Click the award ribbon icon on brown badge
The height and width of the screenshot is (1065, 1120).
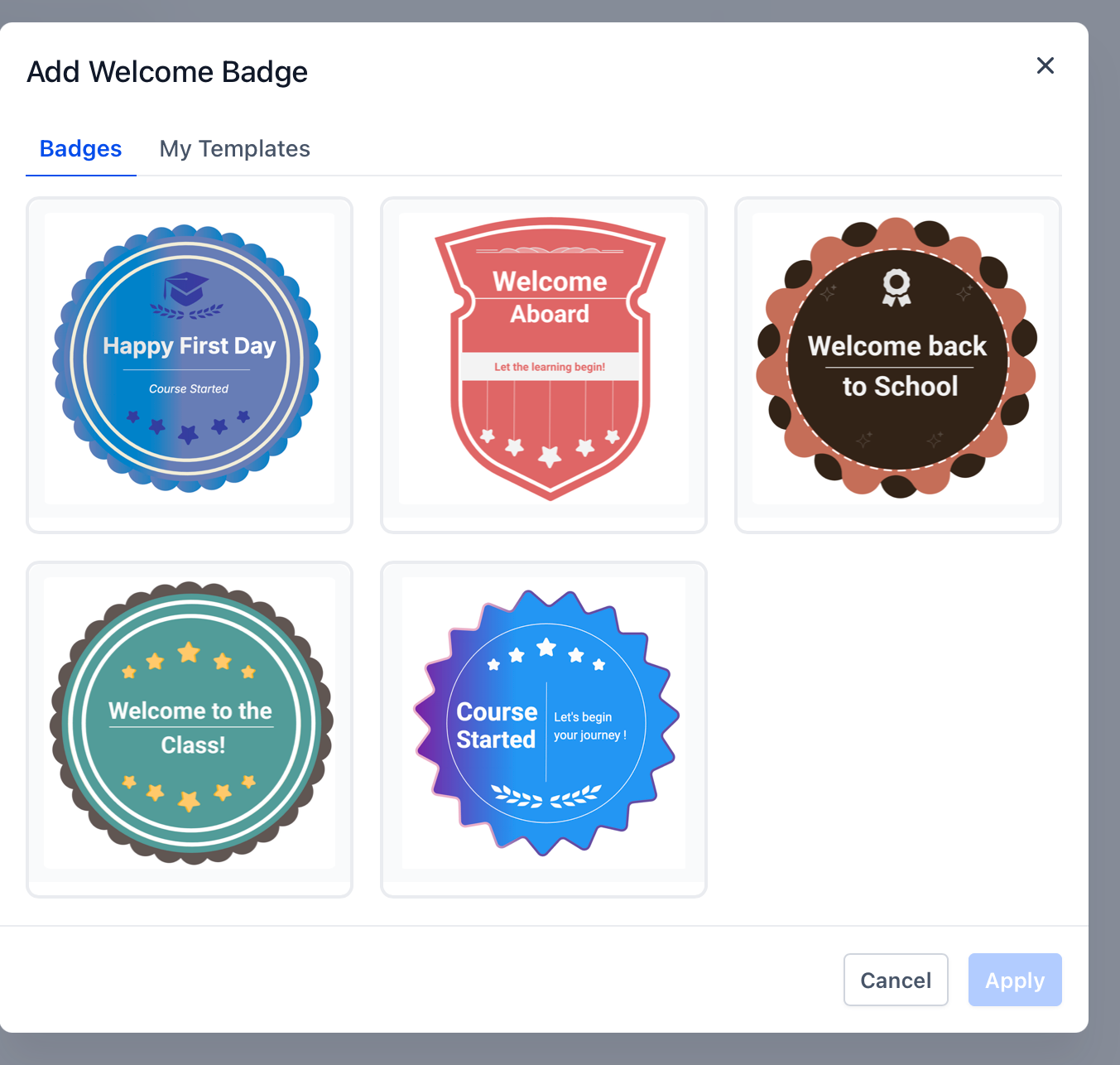896,288
